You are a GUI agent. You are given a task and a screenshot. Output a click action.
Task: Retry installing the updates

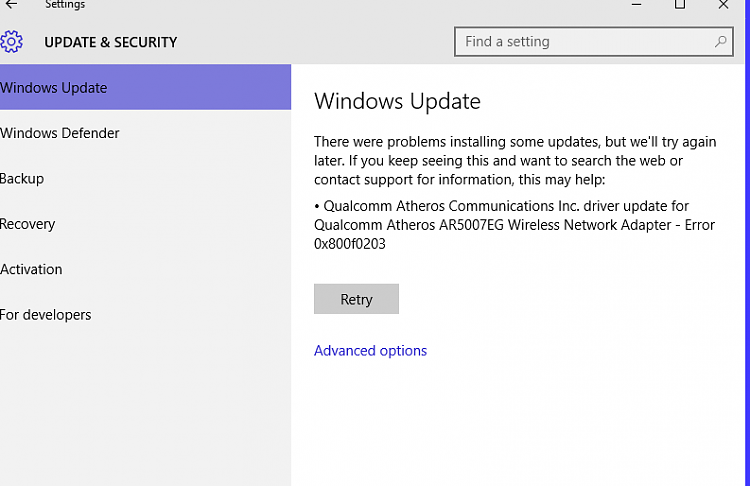pyautogui.click(x=356, y=299)
